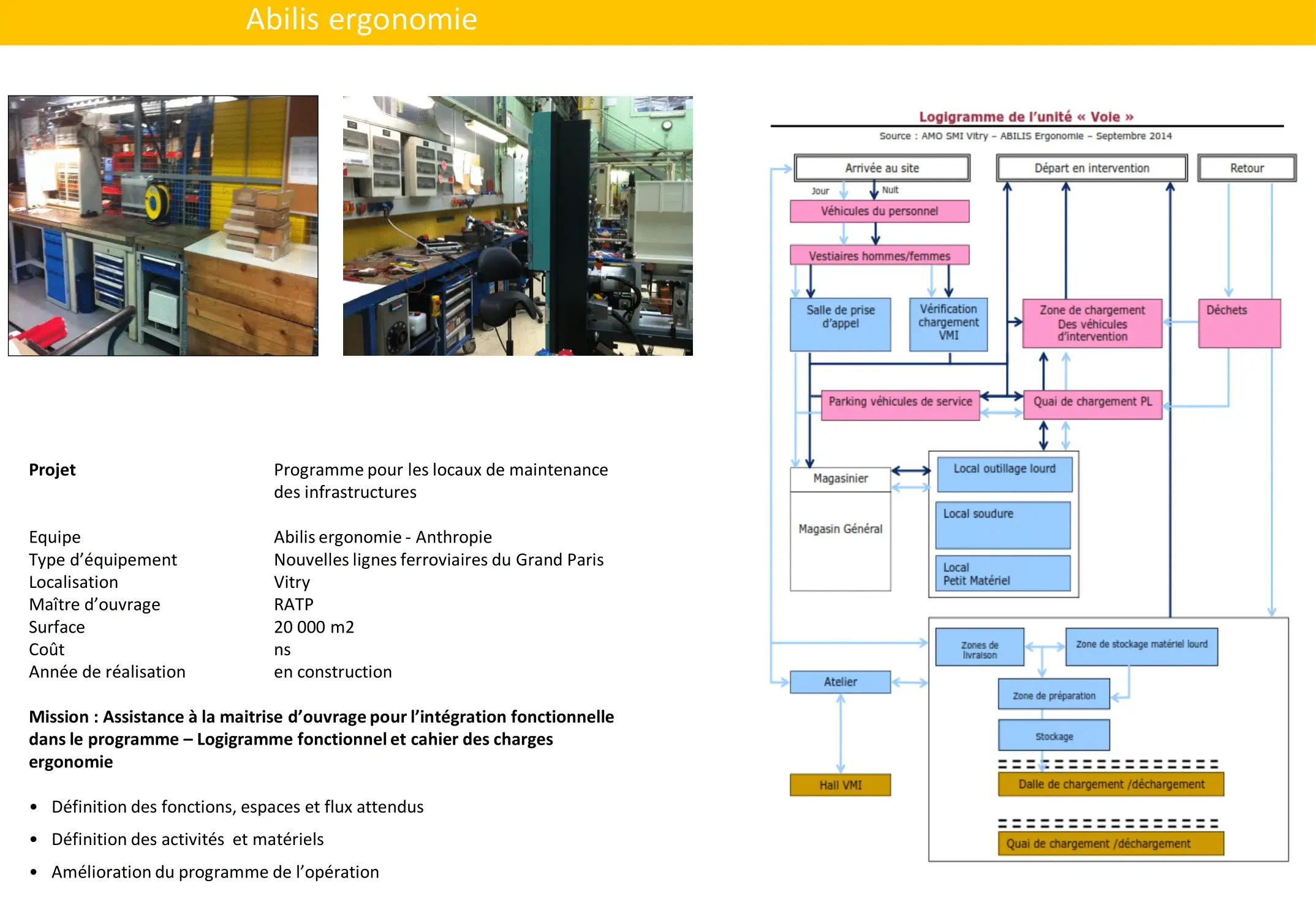Click the 'Abilis ergonomie - Anthropie' value

tap(383, 537)
